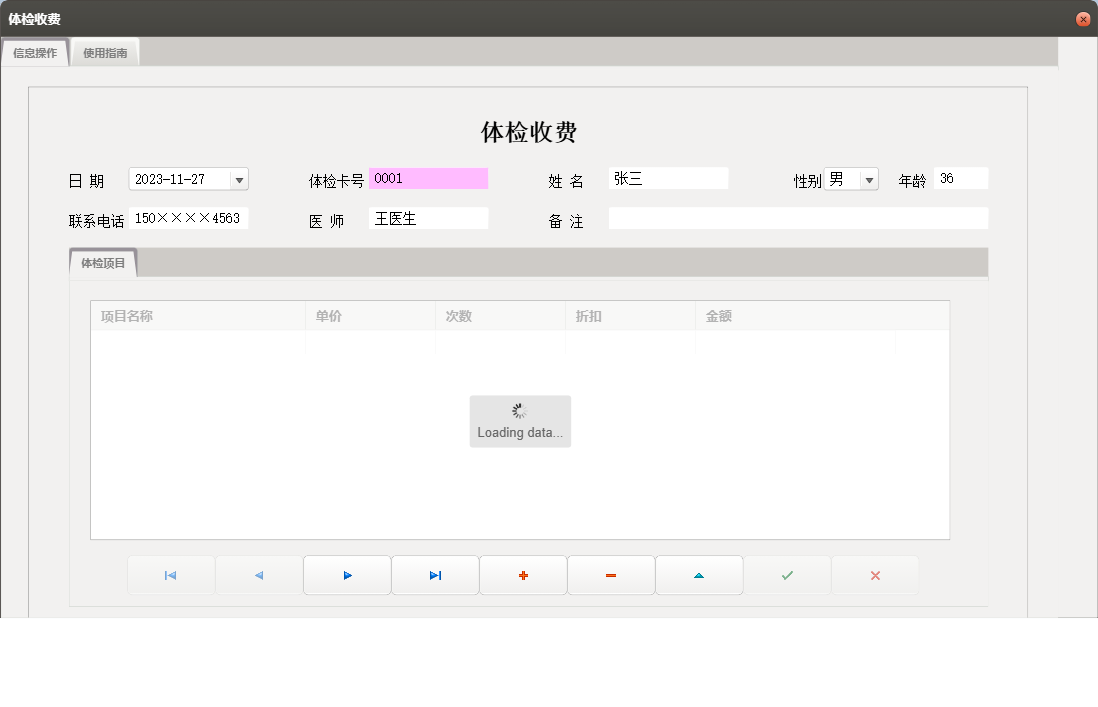1098x707 pixels.
Task: Select the highlighted 体检卡号 field
Action: tap(428, 178)
